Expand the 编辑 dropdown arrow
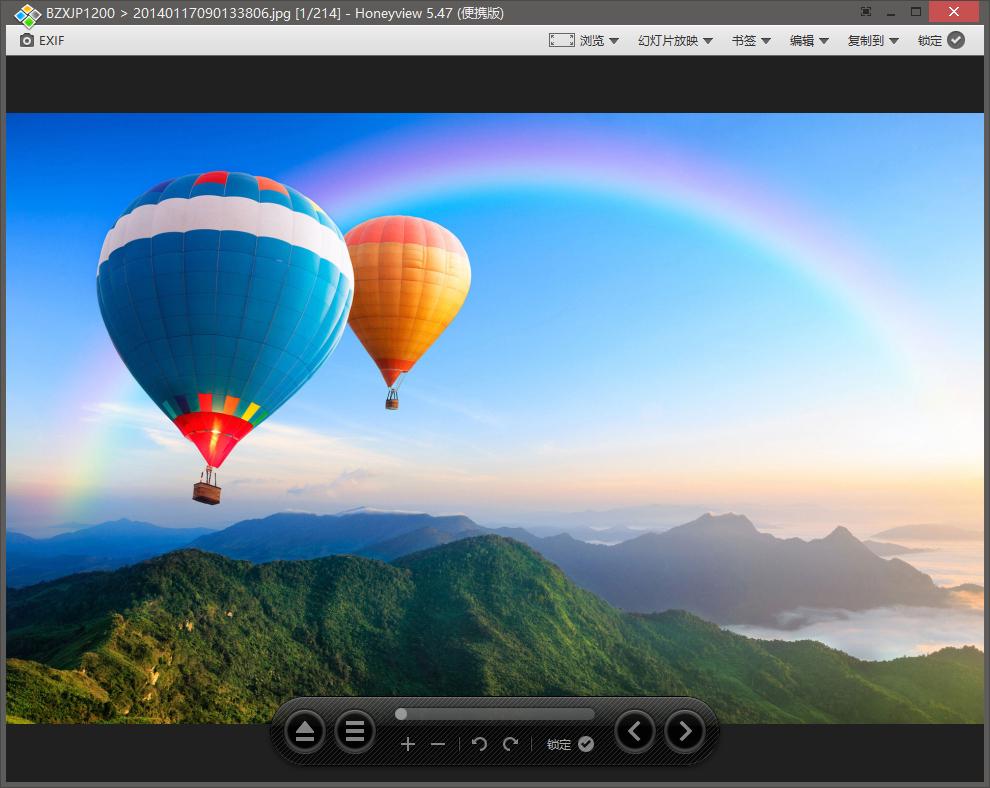This screenshot has height=788, width=990. tap(824, 41)
